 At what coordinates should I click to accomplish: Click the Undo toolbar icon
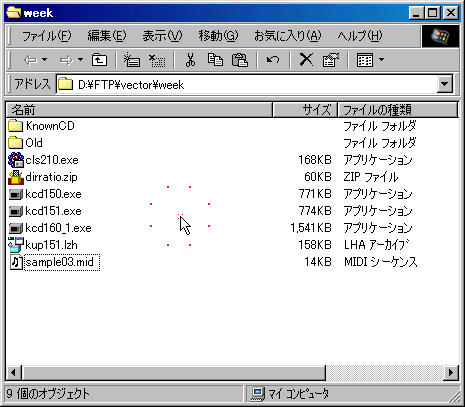click(x=273, y=60)
